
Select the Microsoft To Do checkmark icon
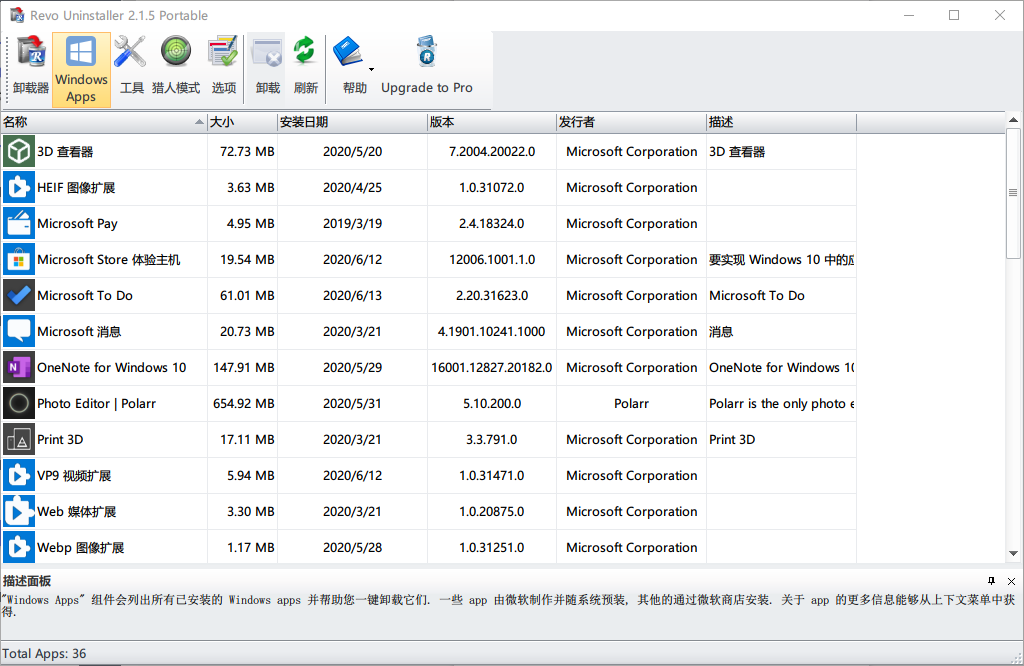[x=19, y=296]
